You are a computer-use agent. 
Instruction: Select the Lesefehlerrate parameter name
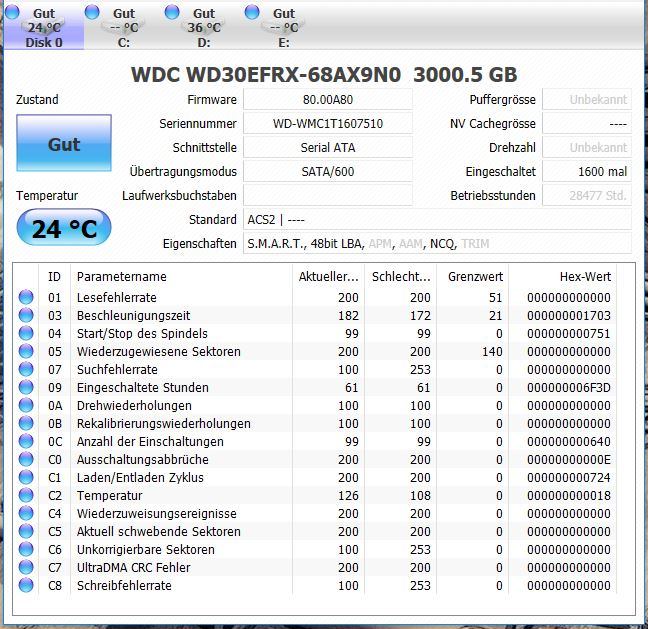(117, 298)
